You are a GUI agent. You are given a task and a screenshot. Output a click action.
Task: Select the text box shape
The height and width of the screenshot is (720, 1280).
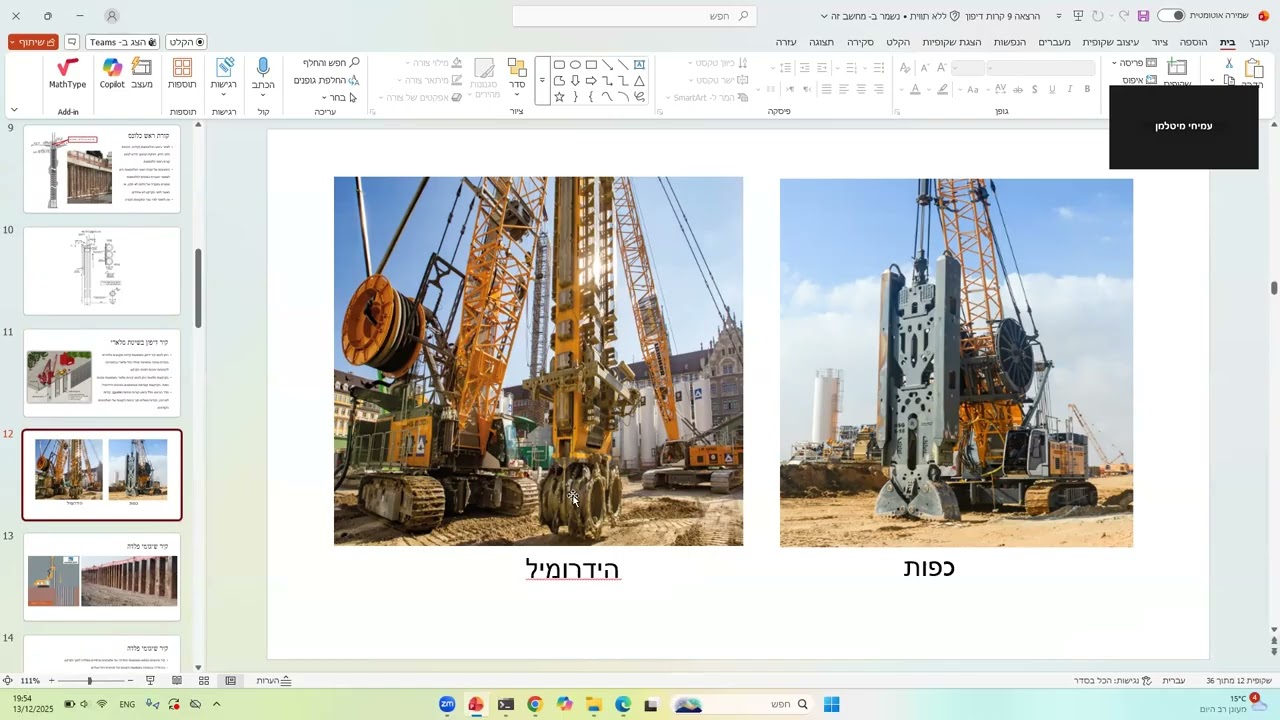639,65
